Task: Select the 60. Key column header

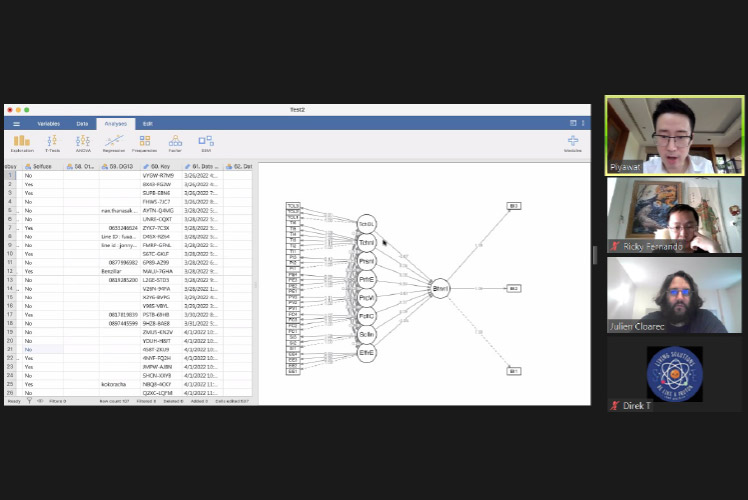Action: (161, 167)
